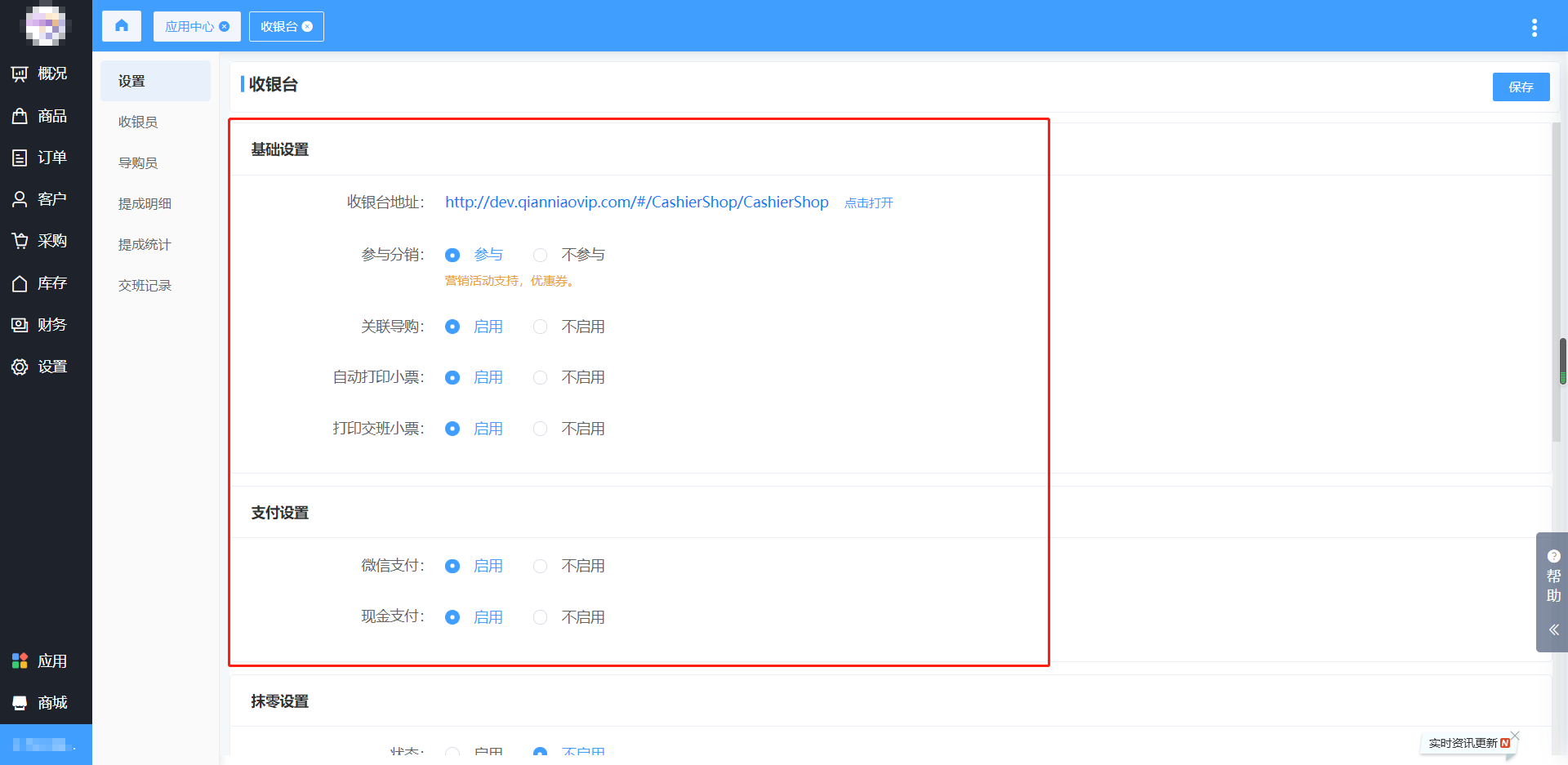Viewport: 1568px width, 765px height.
Task: Open 概况 overview in sidebar
Action: pyautogui.click(x=41, y=73)
